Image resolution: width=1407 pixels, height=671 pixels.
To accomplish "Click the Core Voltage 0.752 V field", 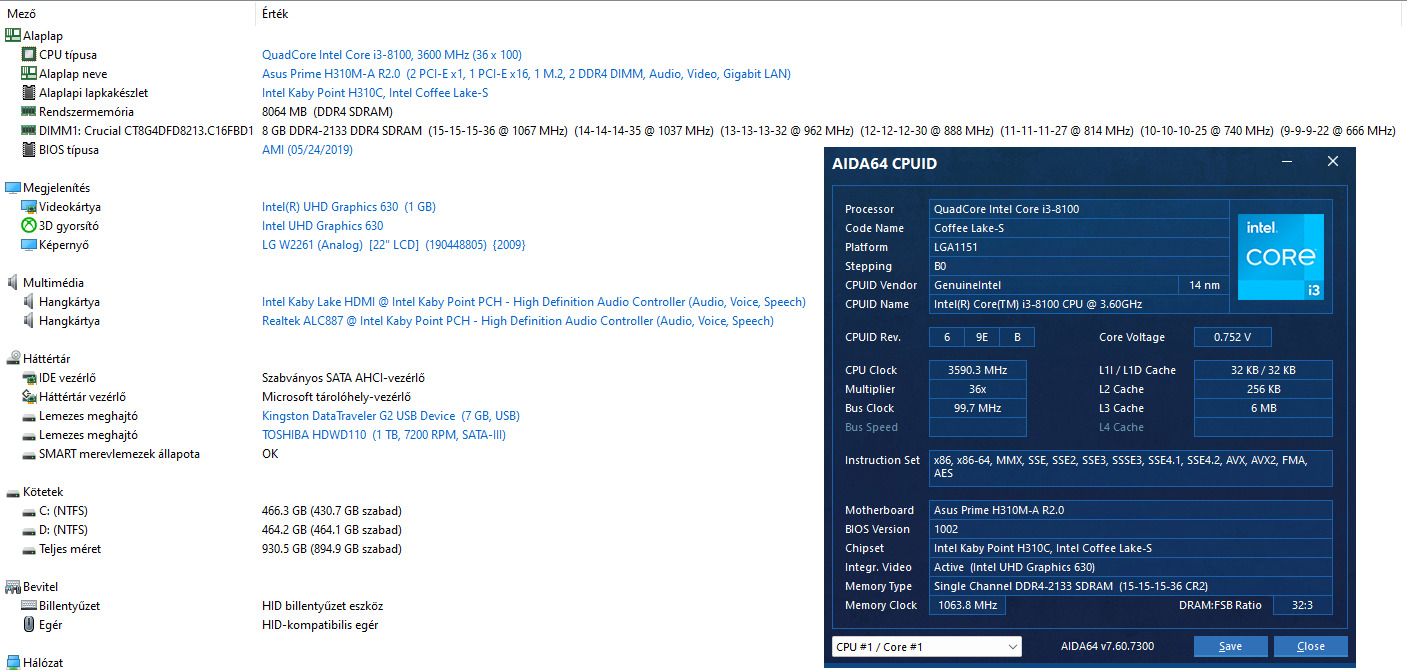I will coord(1232,337).
